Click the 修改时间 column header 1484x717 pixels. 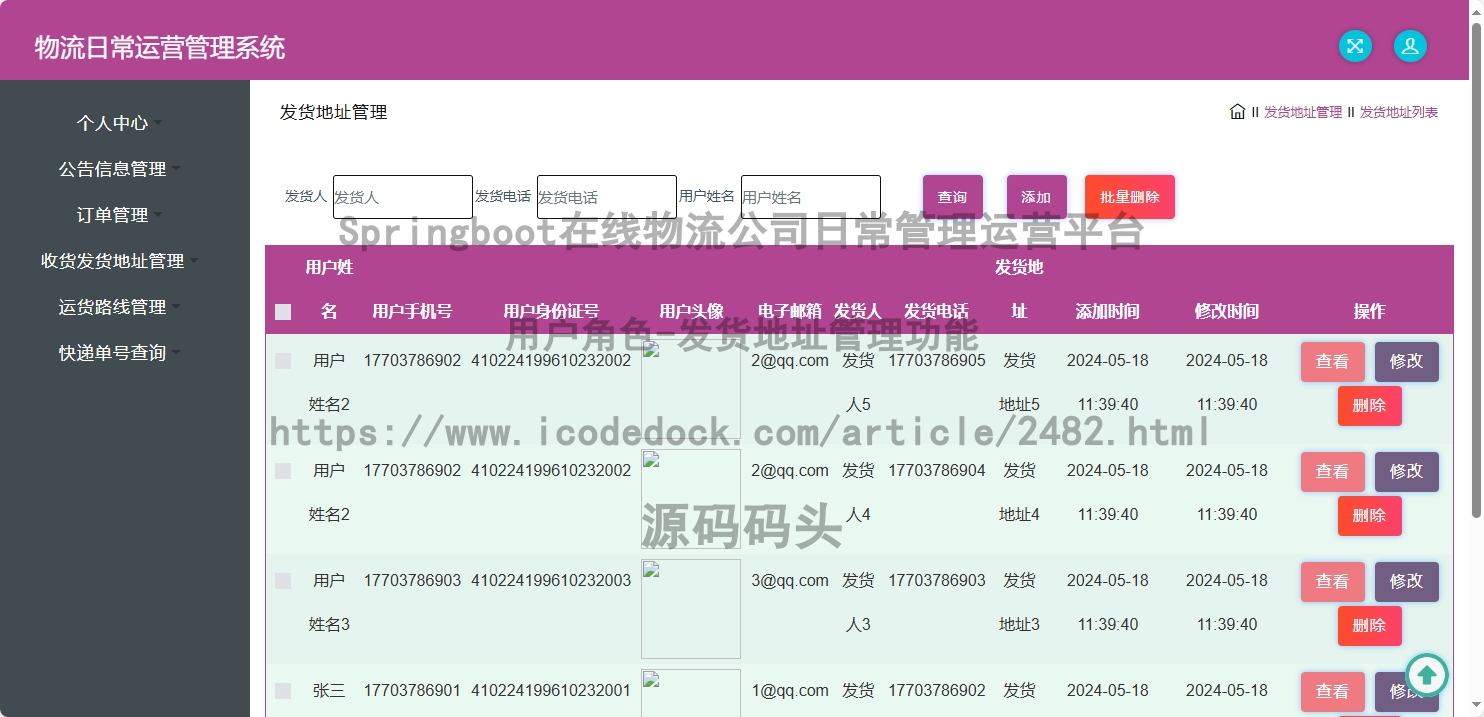tap(1227, 311)
